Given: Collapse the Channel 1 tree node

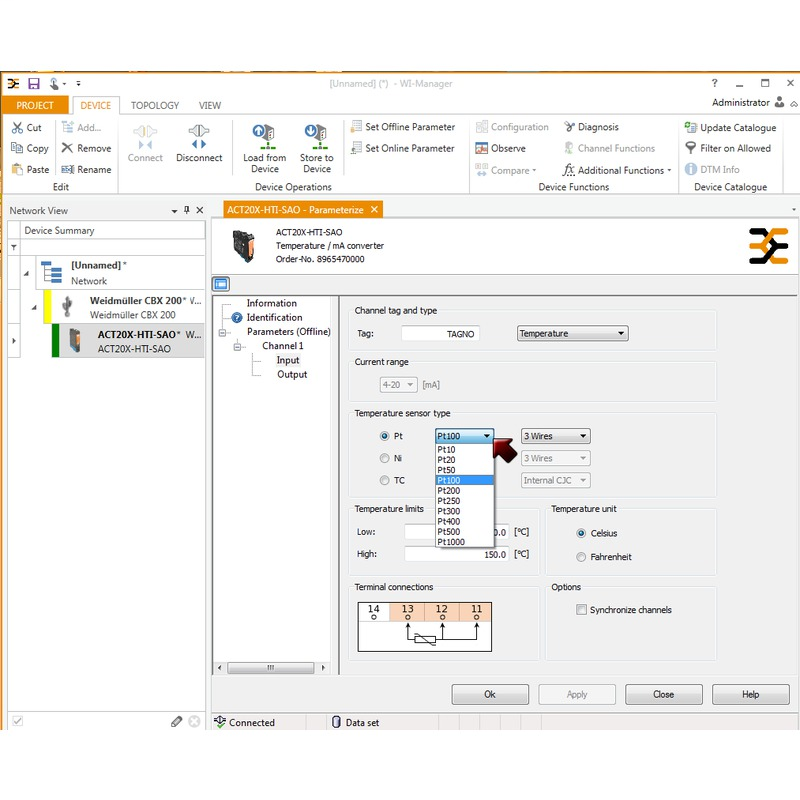Looking at the screenshot, I should click(x=237, y=346).
